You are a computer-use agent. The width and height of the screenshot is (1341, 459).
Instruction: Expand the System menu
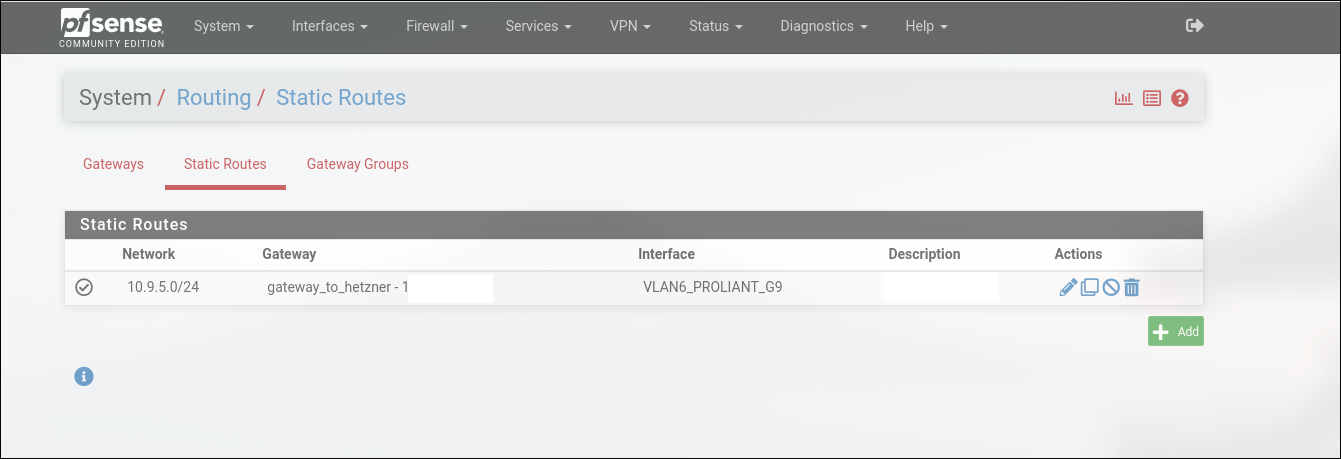tap(223, 26)
